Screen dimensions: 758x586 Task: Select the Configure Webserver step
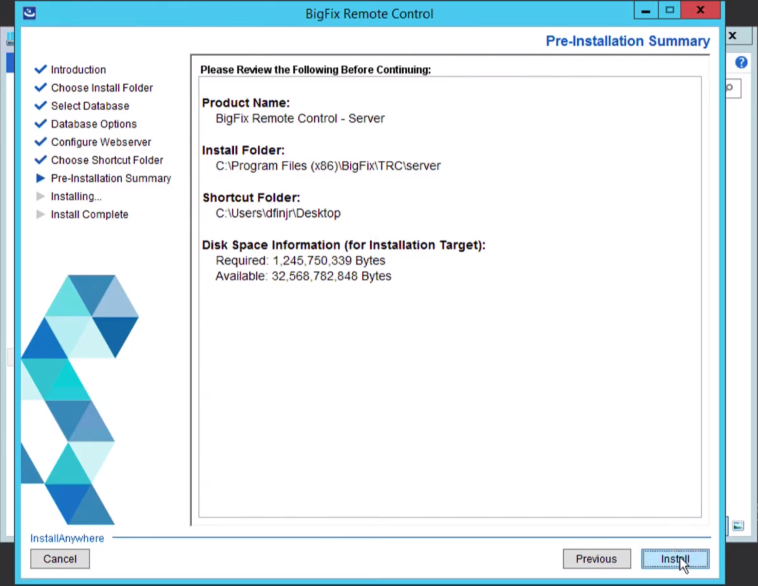101,142
